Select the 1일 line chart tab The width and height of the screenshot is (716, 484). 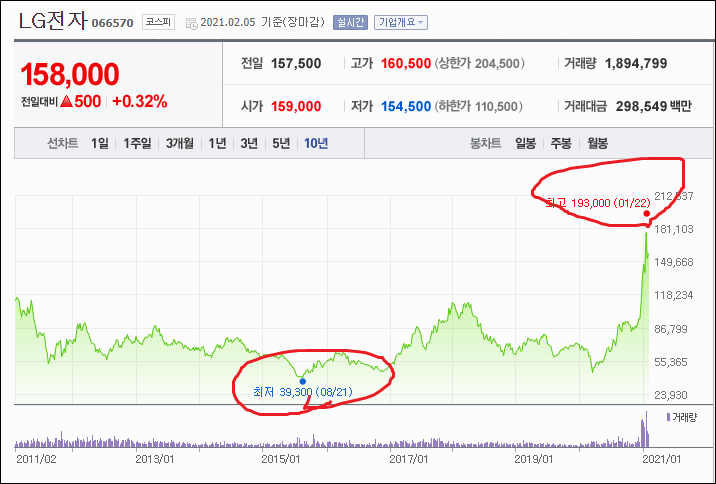pyautogui.click(x=100, y=143)
